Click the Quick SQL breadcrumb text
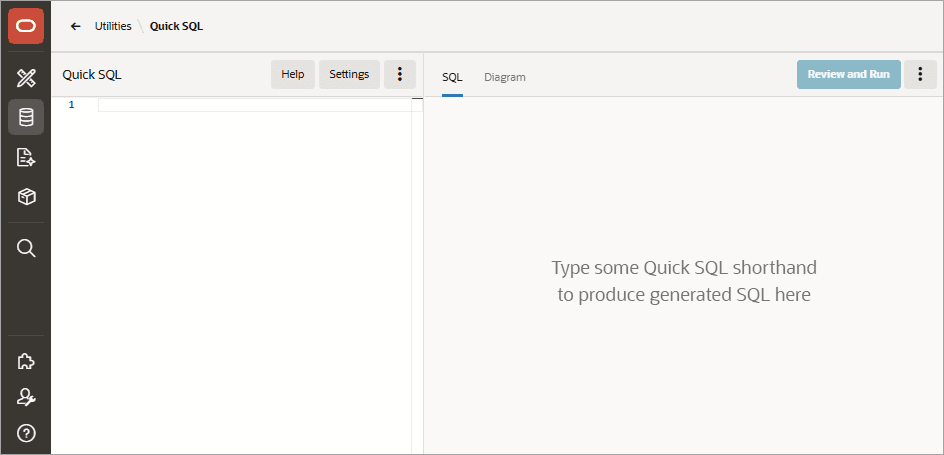Image resolution: width=944 pixels, height=455 pixels. 176,26
